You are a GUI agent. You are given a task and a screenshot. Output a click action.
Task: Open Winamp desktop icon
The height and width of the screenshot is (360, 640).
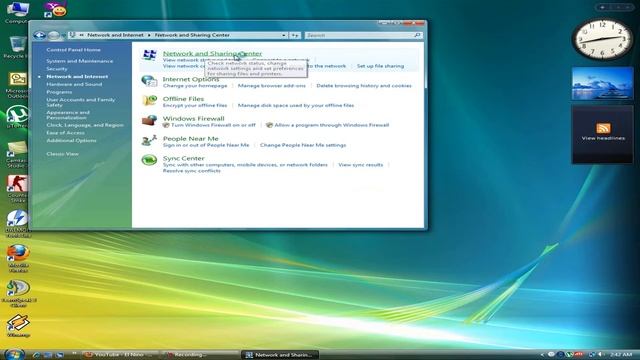click(x=18, y=326)
